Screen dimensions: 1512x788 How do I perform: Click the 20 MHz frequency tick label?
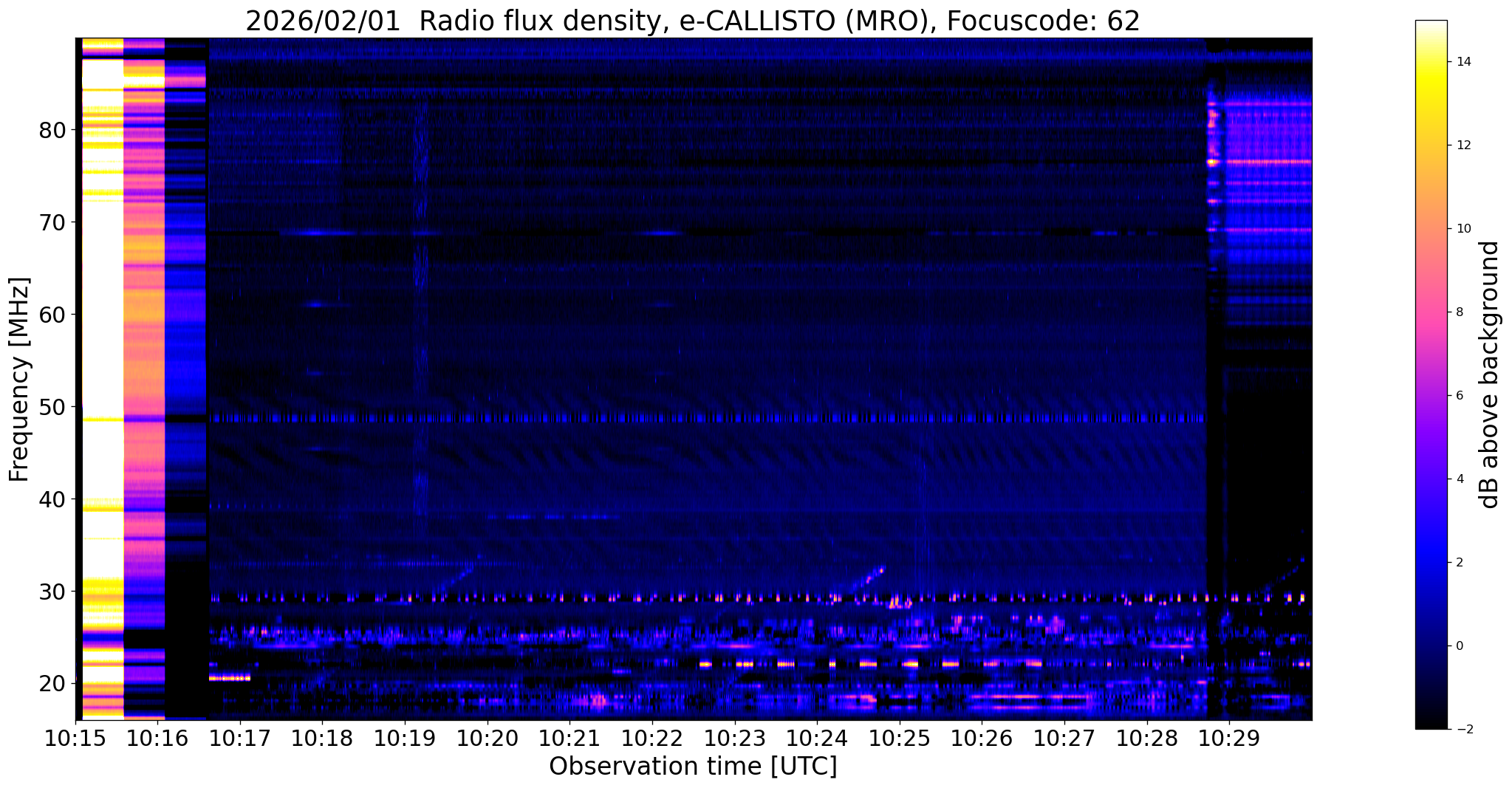[x=52, y=684]
